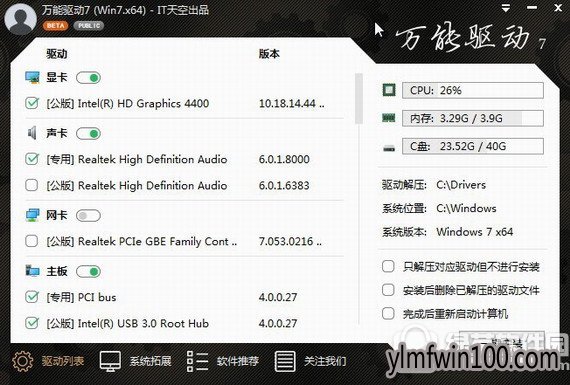Click the 主板 motherboard icon

pos(32,271)
